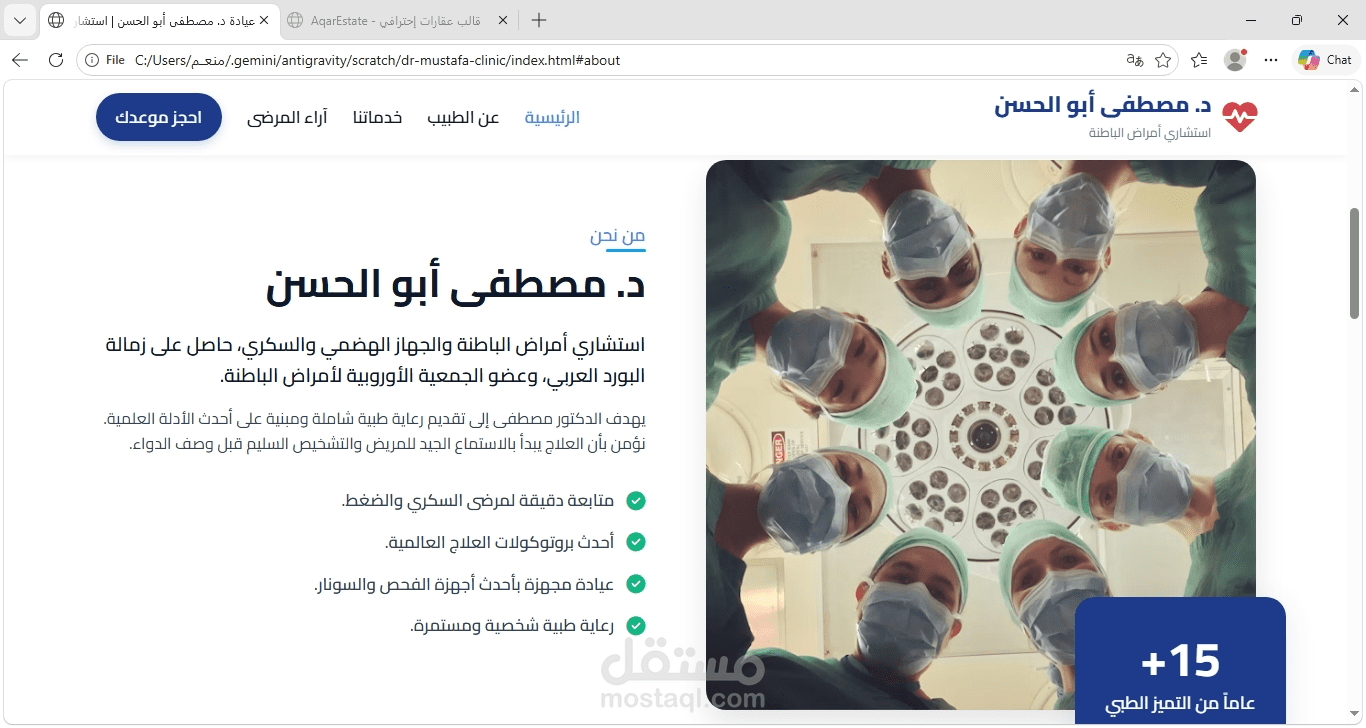Viewport: 1366px width, 728px height.
Task: Click the paragraph starting استشاري أمراض الباطنة والجهاز الهضمي
Action: [x=375, y=360]
